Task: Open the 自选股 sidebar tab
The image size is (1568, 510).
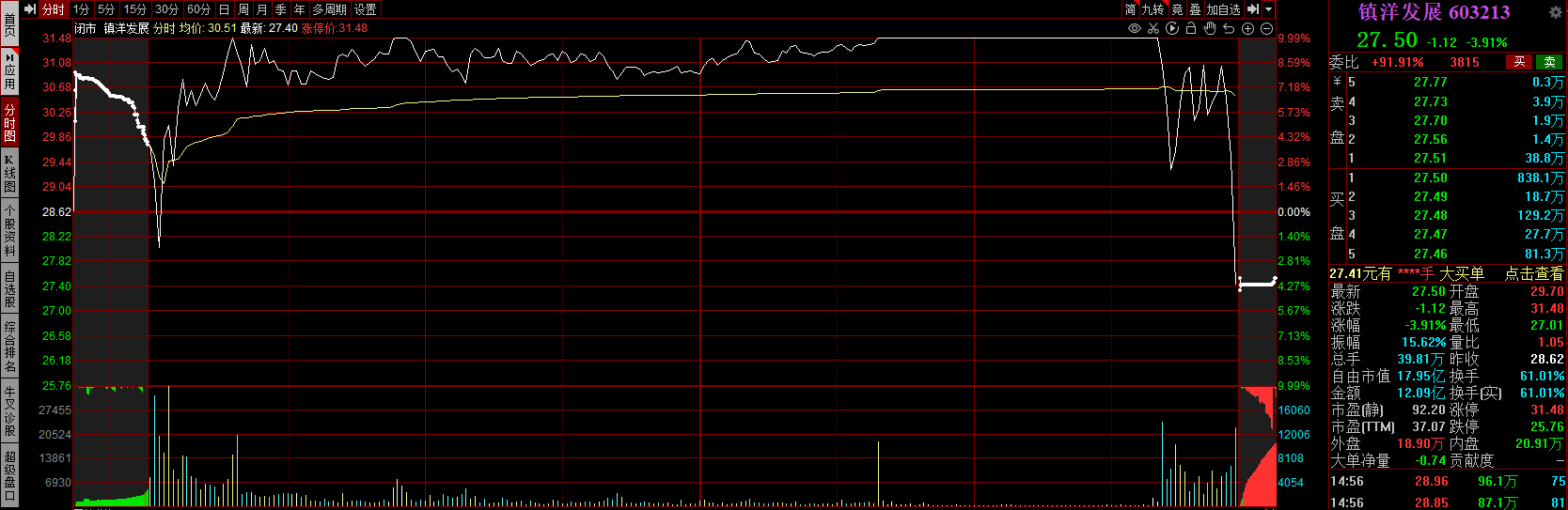Action: pos(9,288)
